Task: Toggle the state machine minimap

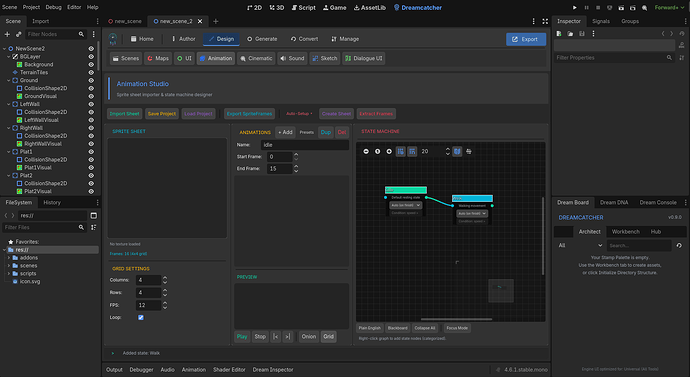Action: (x=457, y=151)
